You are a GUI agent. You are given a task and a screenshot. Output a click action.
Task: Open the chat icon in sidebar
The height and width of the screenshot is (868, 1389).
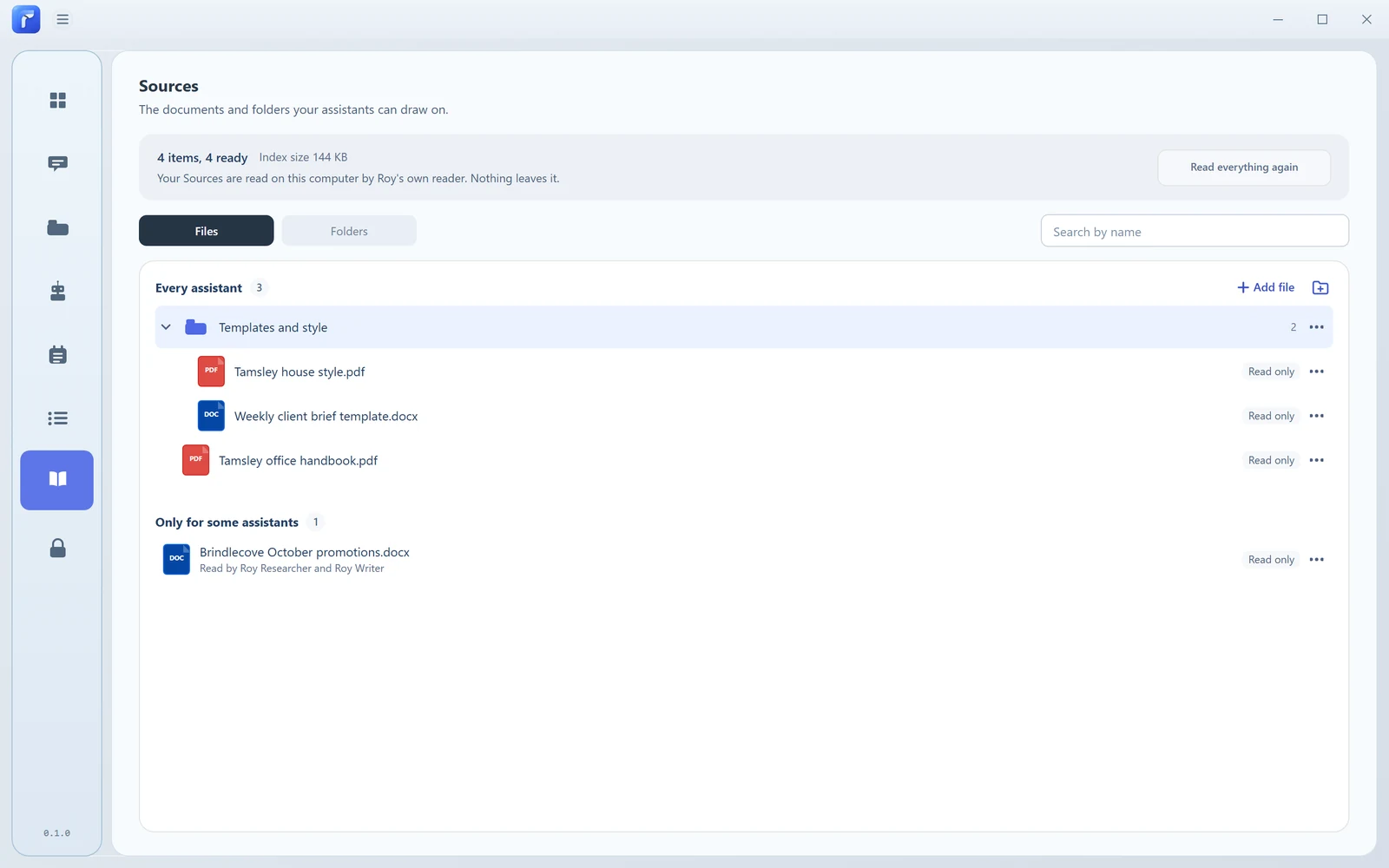57,164
